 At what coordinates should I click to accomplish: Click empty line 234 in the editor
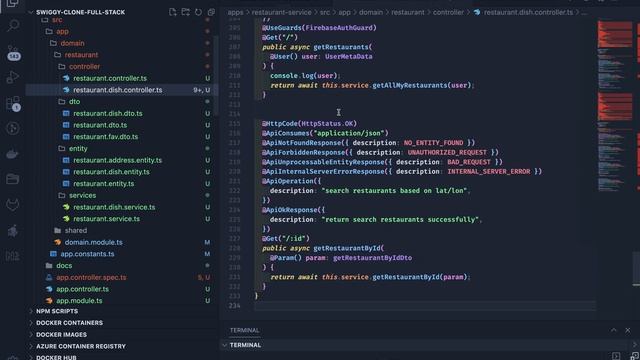point(424,306)
